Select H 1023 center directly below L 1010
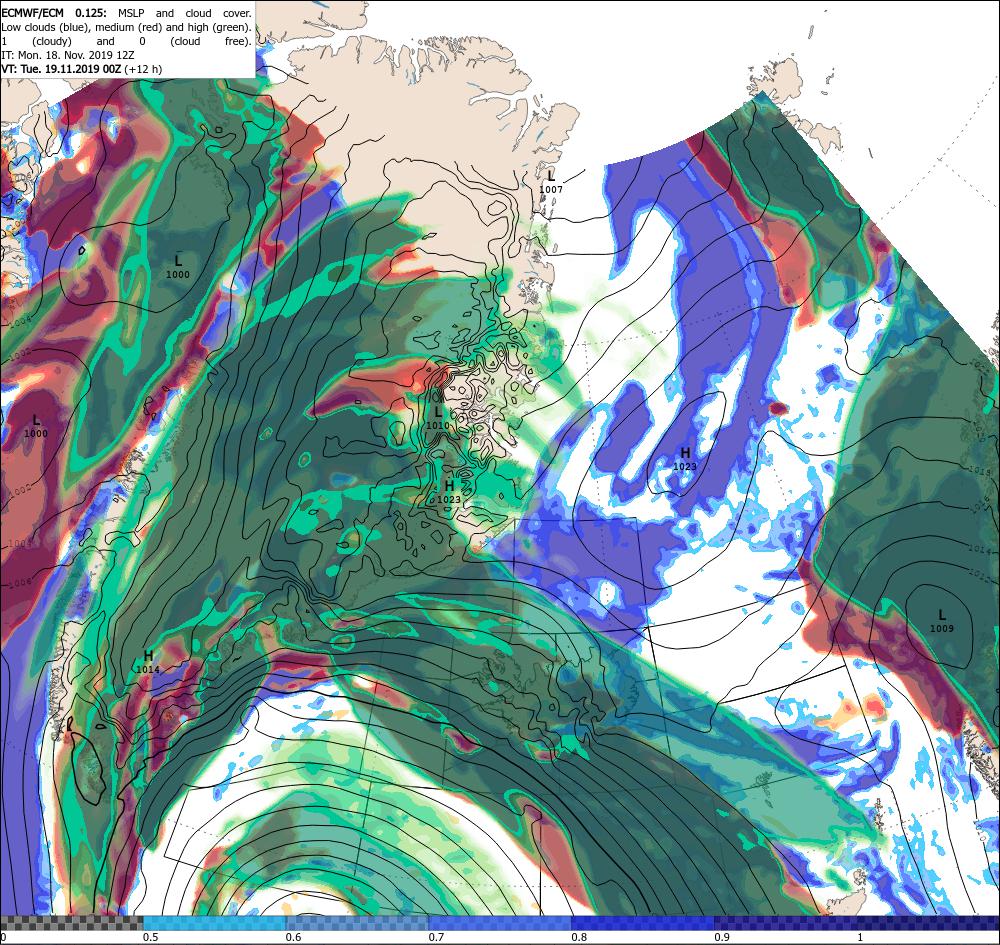This screenshot has width=1000, height=945. (x=449, y=492)
